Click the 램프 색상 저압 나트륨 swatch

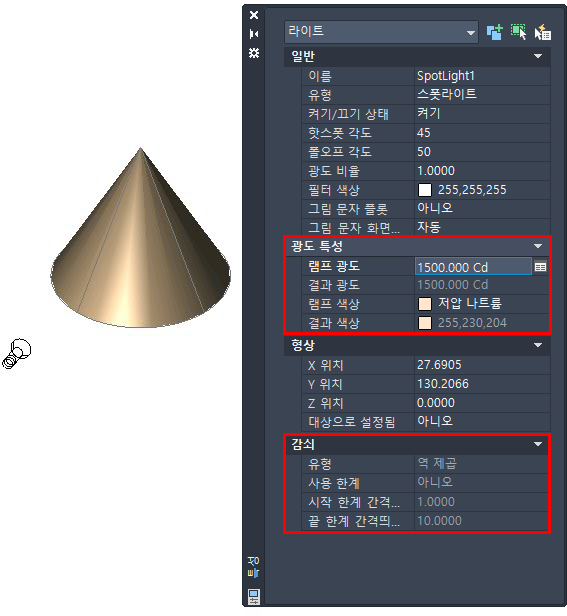point(425,304)
